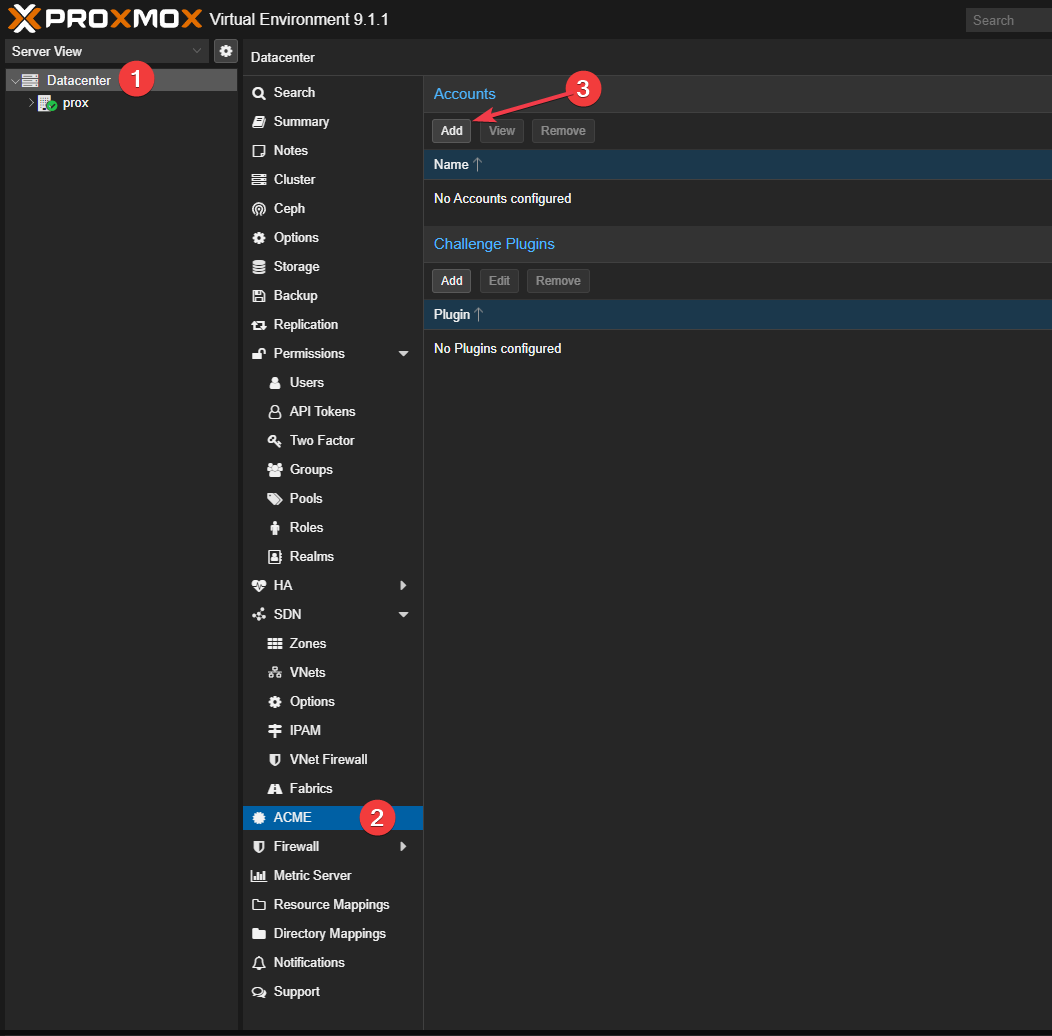Open the Server View dropdown
Image resolution: width=1052 pixels, height=1036 pixels.
pos(107,51)
